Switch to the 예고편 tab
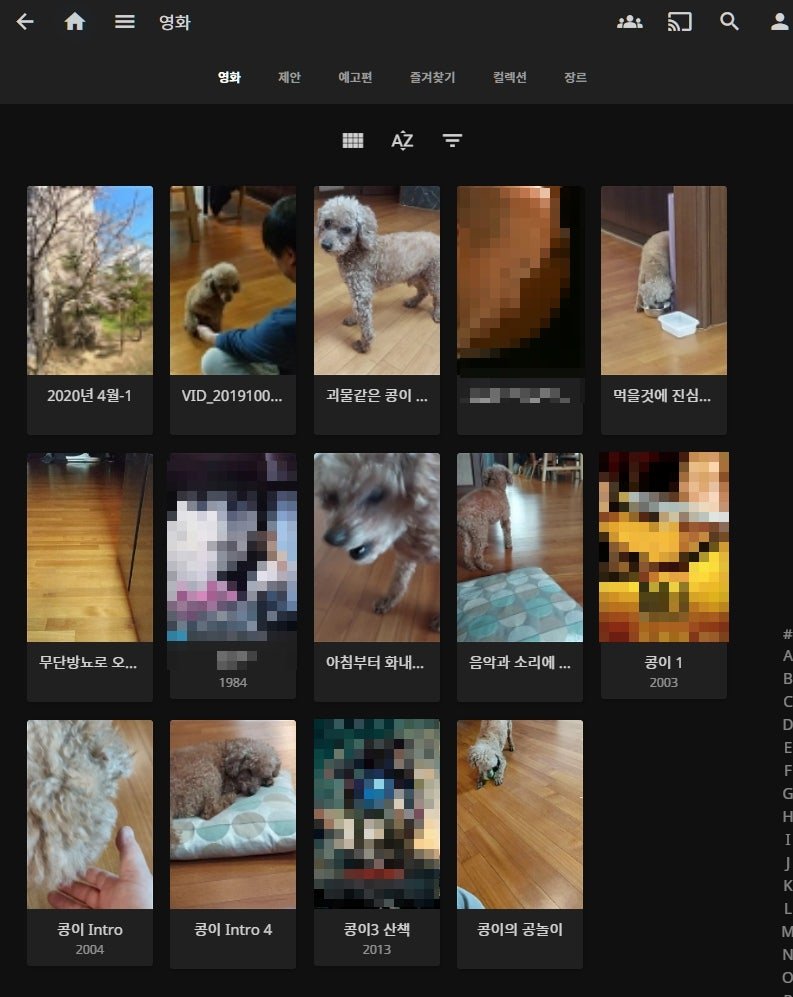Image resolution: width=793 pixels, height=997 pixels. pyautogui.click(x=355, y=77)
